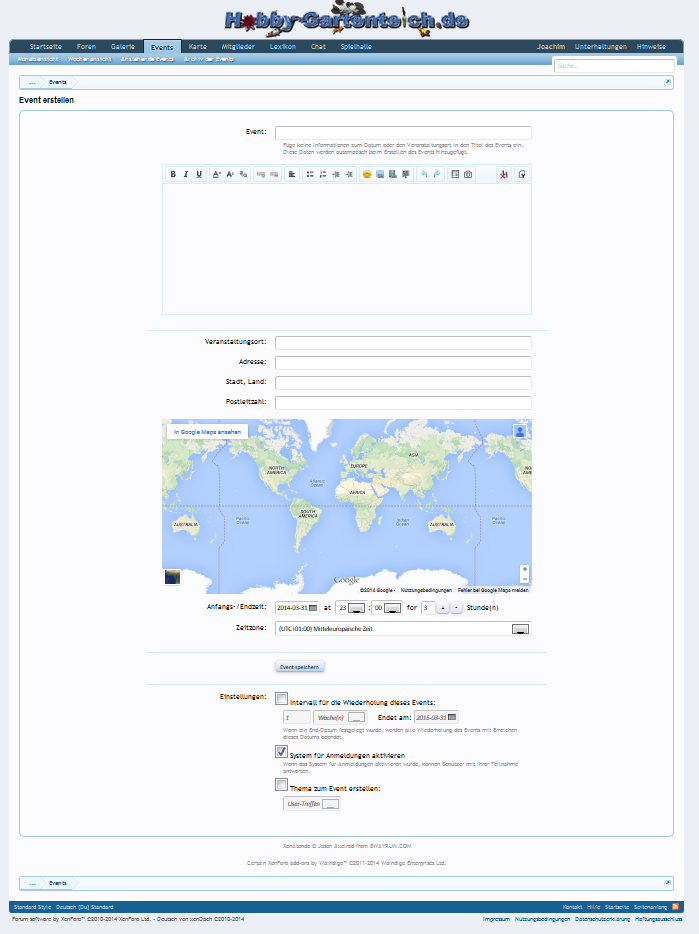Screen dimensions: 699x934
Task: Click In Google Maps ansehen link
Action: (207, 432)
